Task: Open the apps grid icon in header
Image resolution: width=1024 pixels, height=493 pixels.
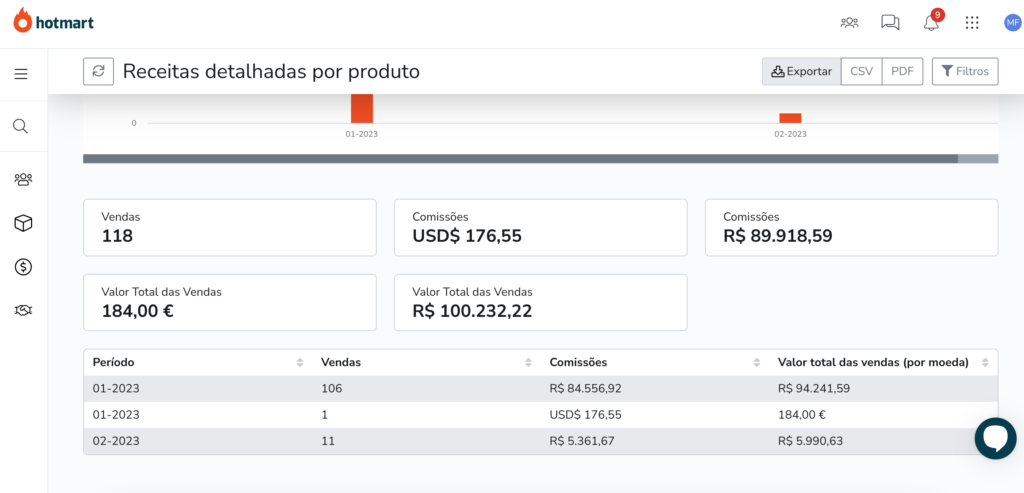Action: point(972,23)
